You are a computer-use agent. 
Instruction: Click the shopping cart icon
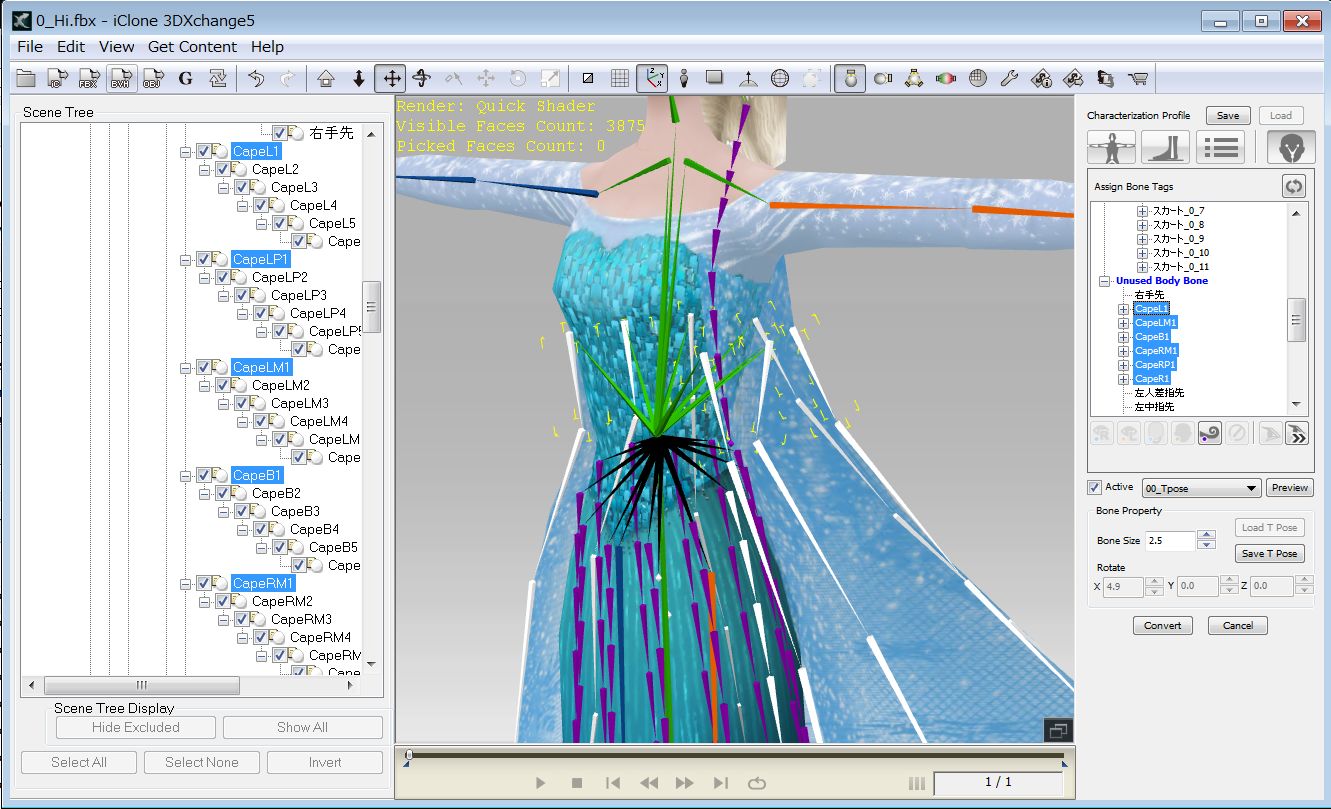[x=1137, y=78]
